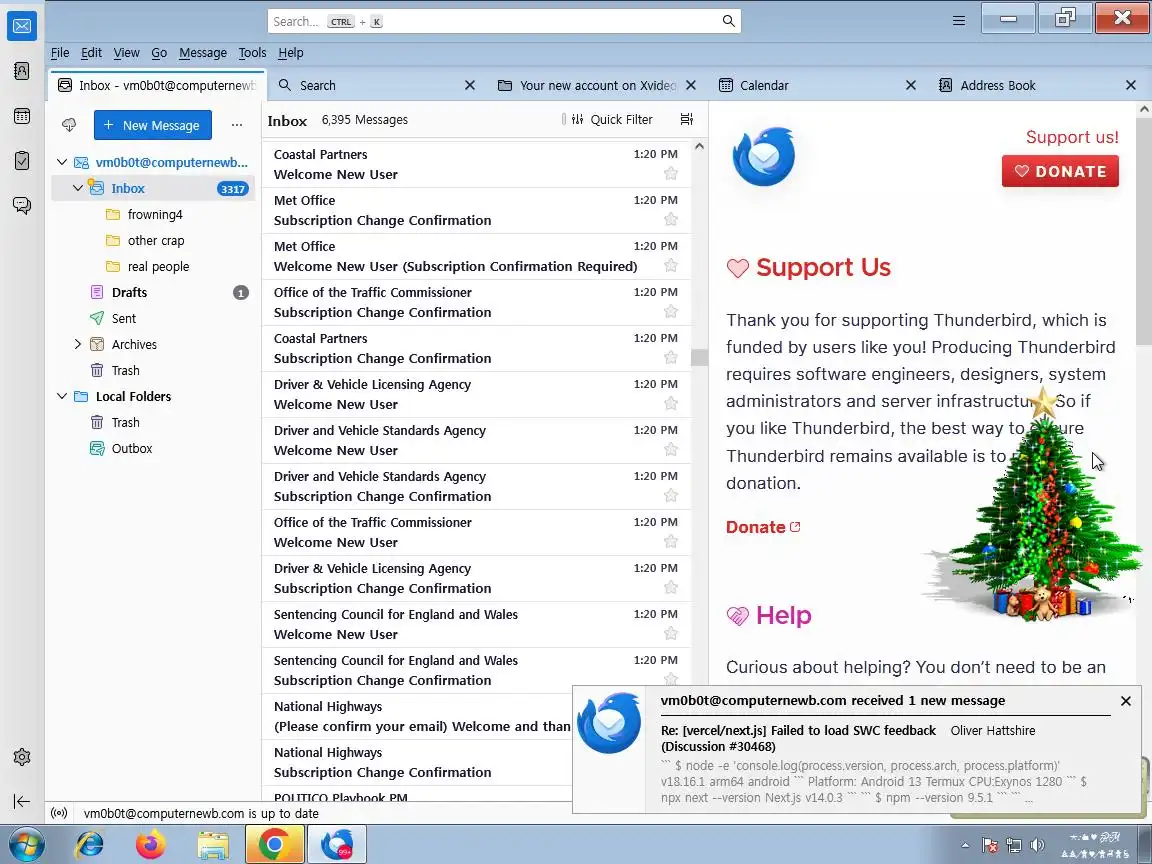Screen dimensions: 1152x864
Task: Show hidden system tray icons
Action: (x=965, y=845)
